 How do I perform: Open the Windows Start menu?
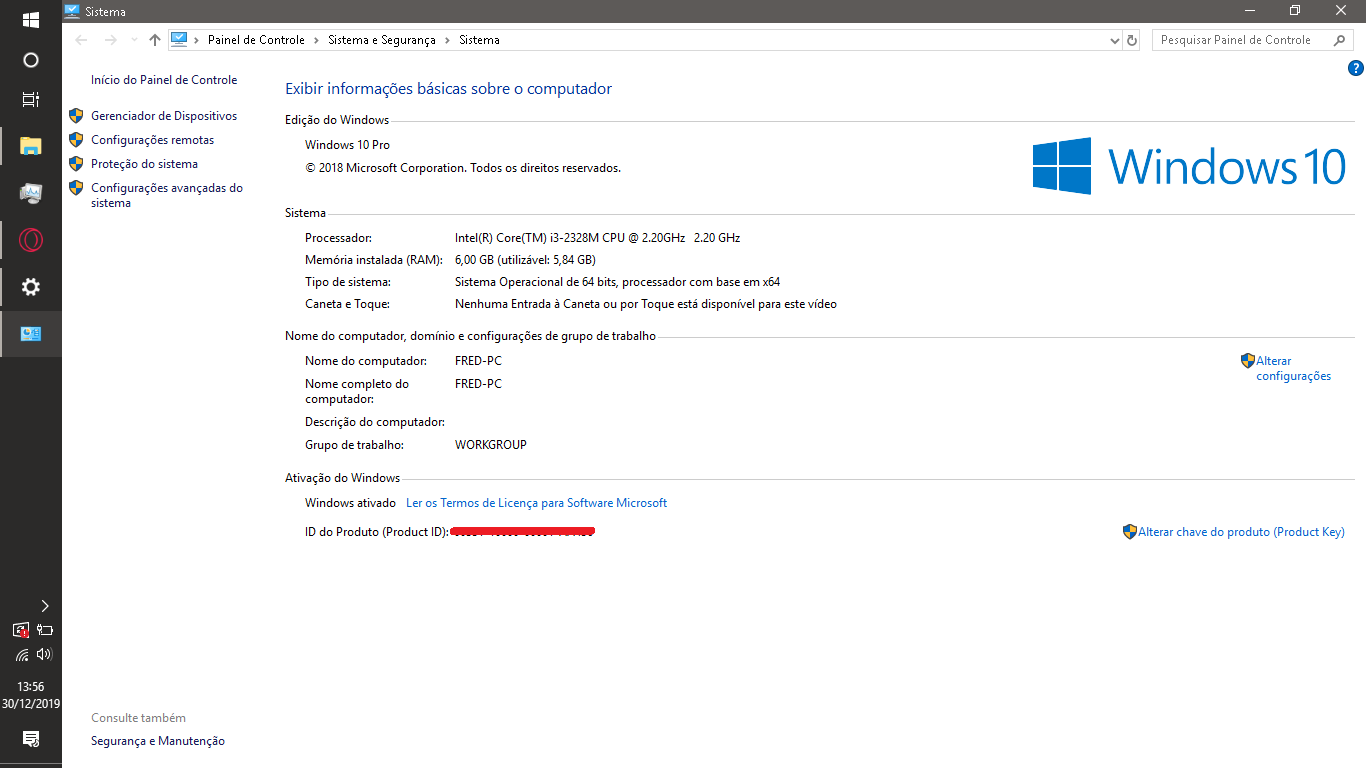pos(30,20)
